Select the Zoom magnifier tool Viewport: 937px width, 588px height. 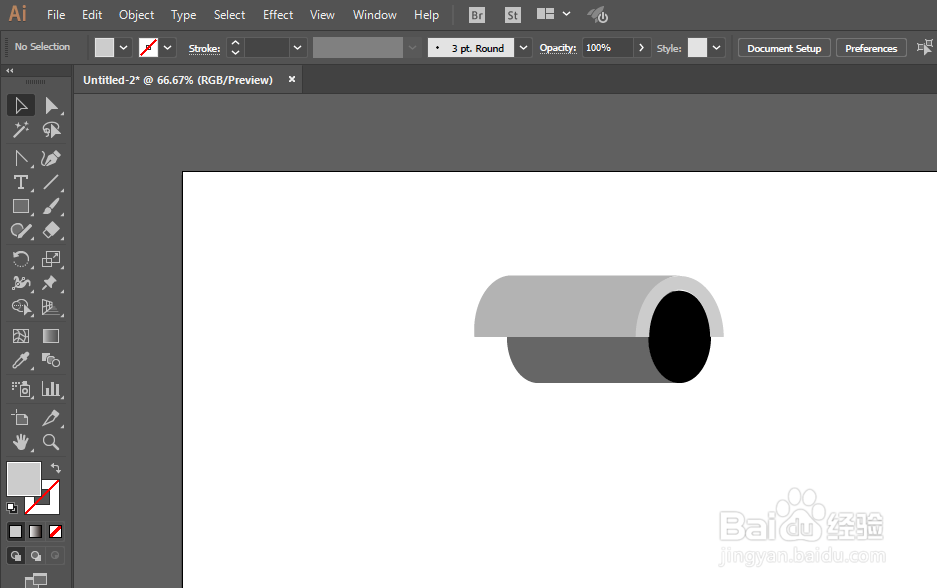click(51, 442)
